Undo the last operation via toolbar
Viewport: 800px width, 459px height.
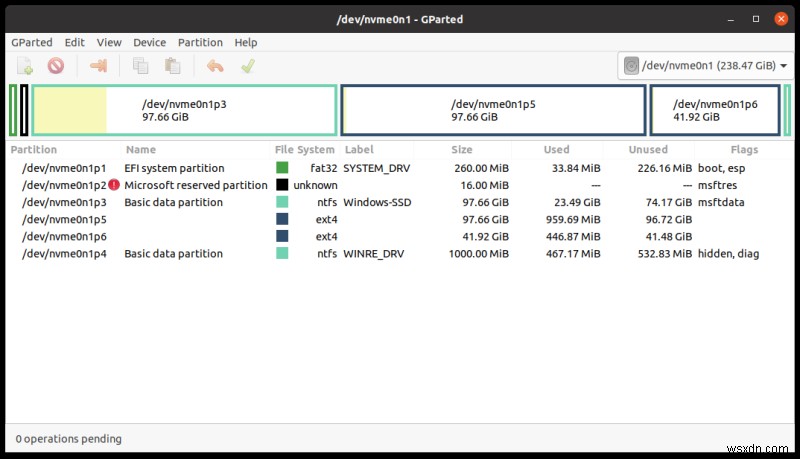click(215, 67)
